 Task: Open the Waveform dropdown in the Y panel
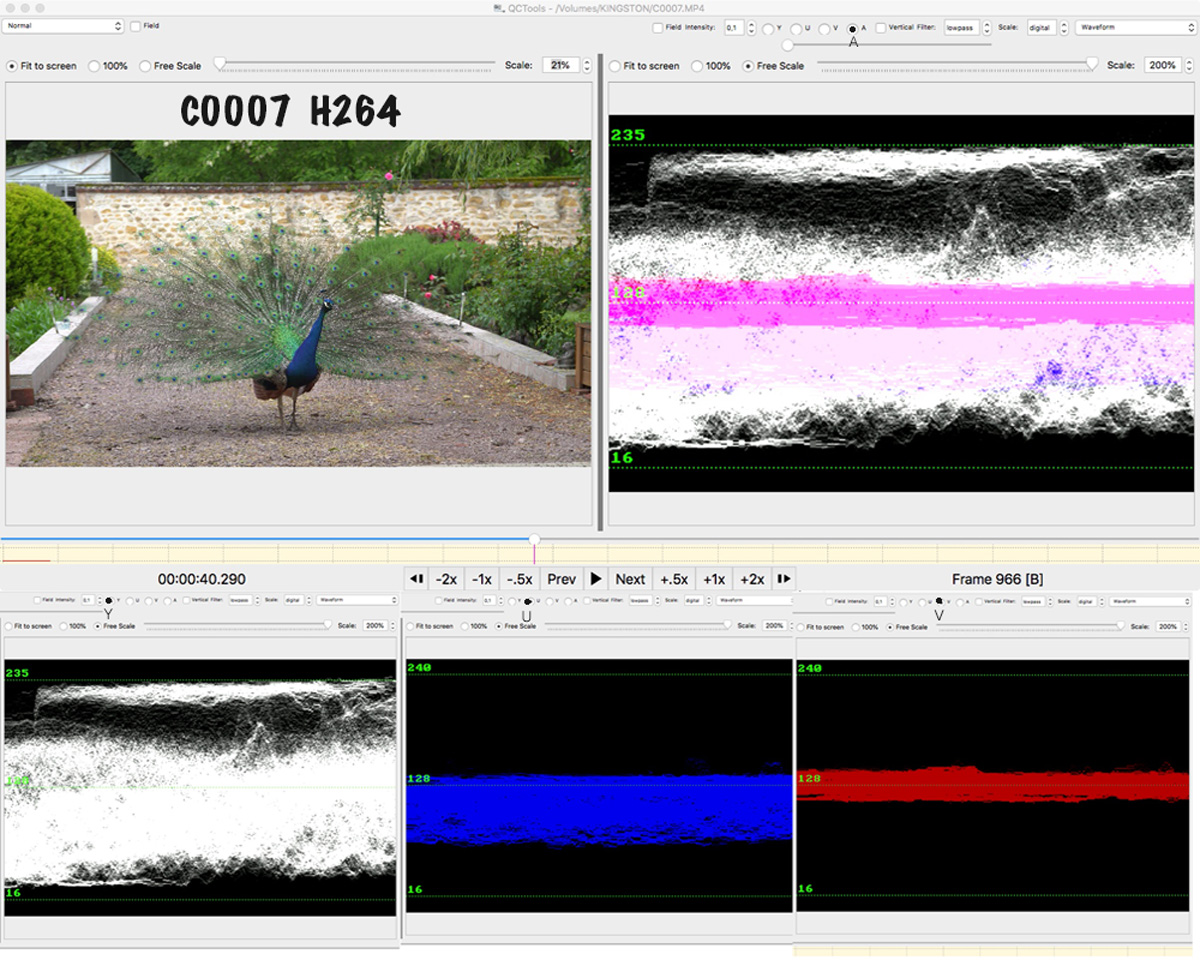[x=358, y=600]
